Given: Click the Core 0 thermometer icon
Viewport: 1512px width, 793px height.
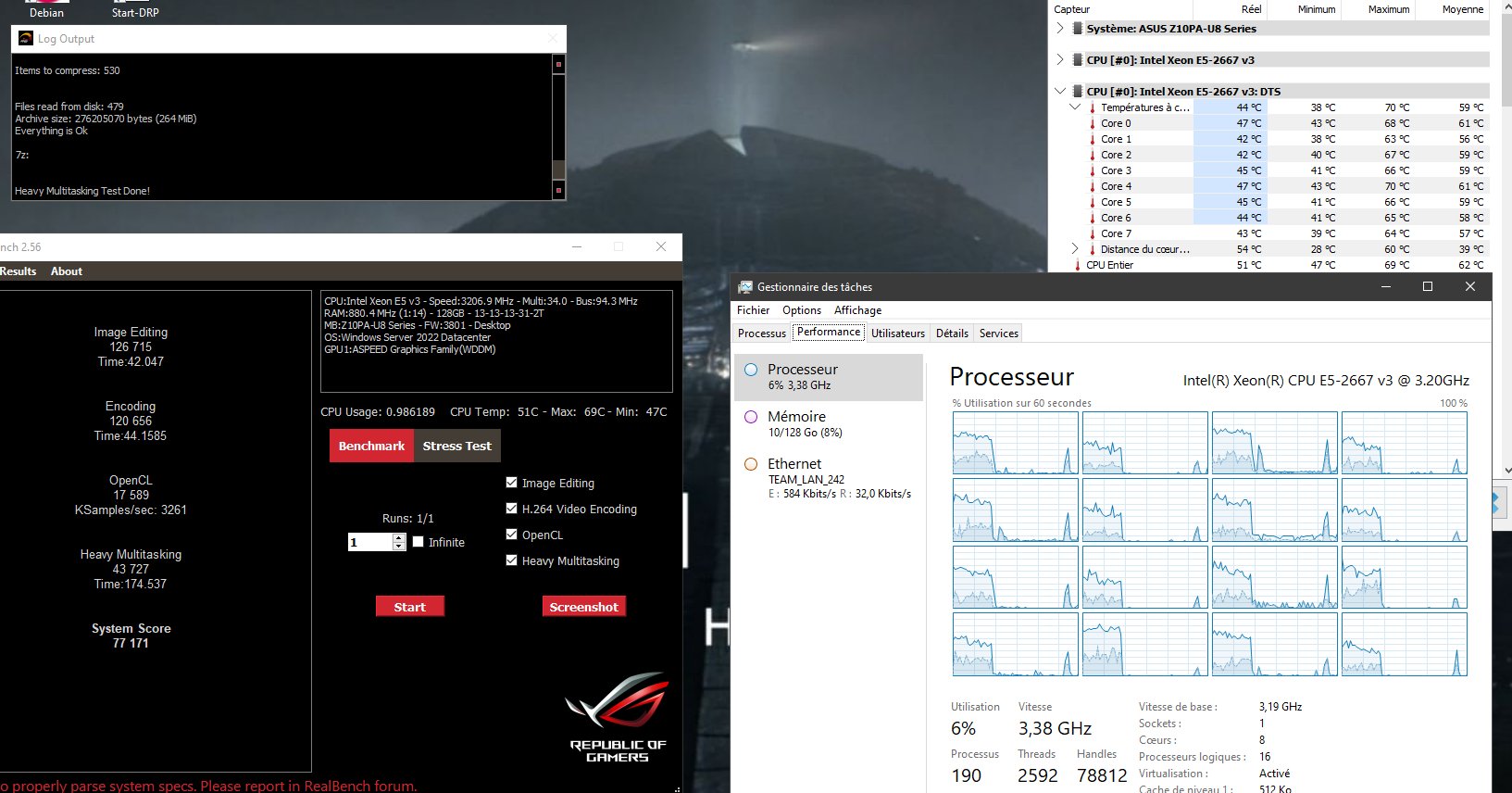Looking at the screenshot, I should pyautogui.click(x=1093, y=123).
